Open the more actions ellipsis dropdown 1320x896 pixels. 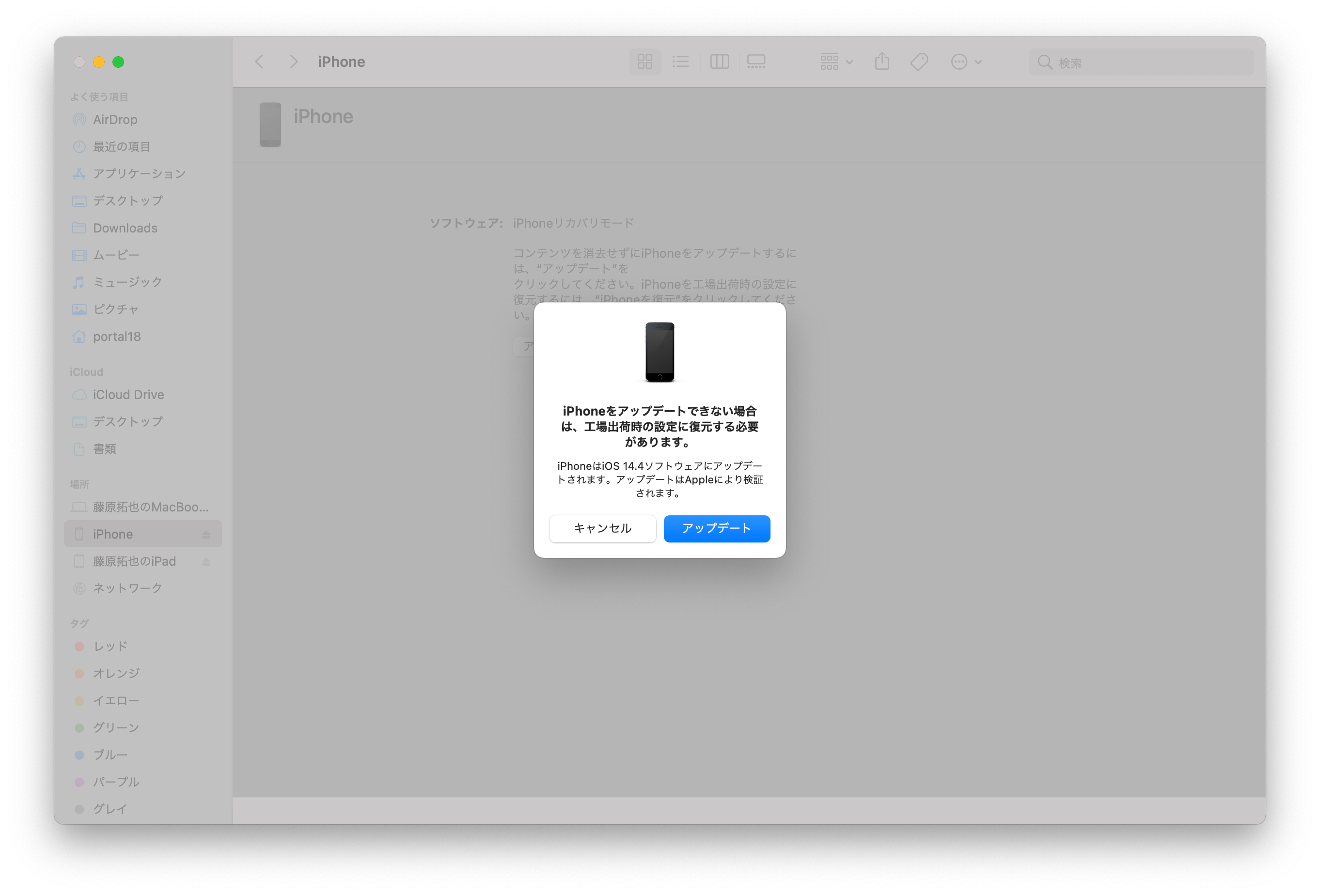click(x=966, y=62)
